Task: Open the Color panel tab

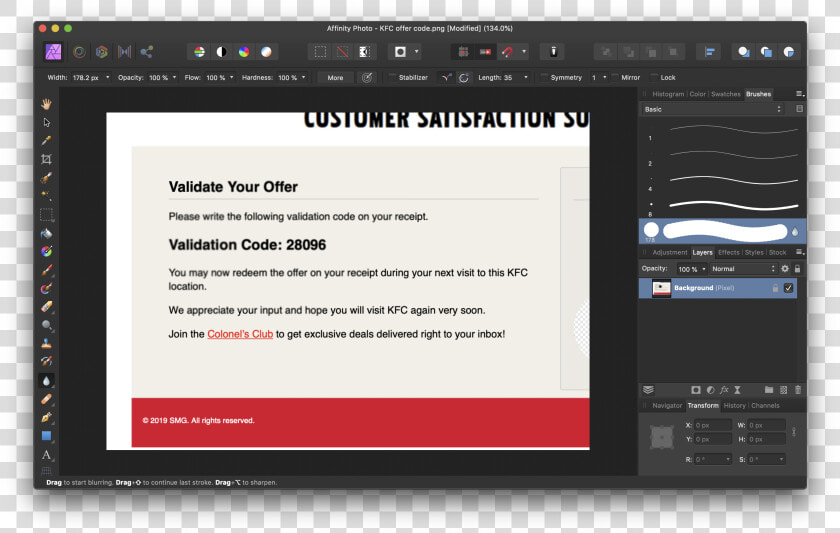Action: (x=698, y=94)
